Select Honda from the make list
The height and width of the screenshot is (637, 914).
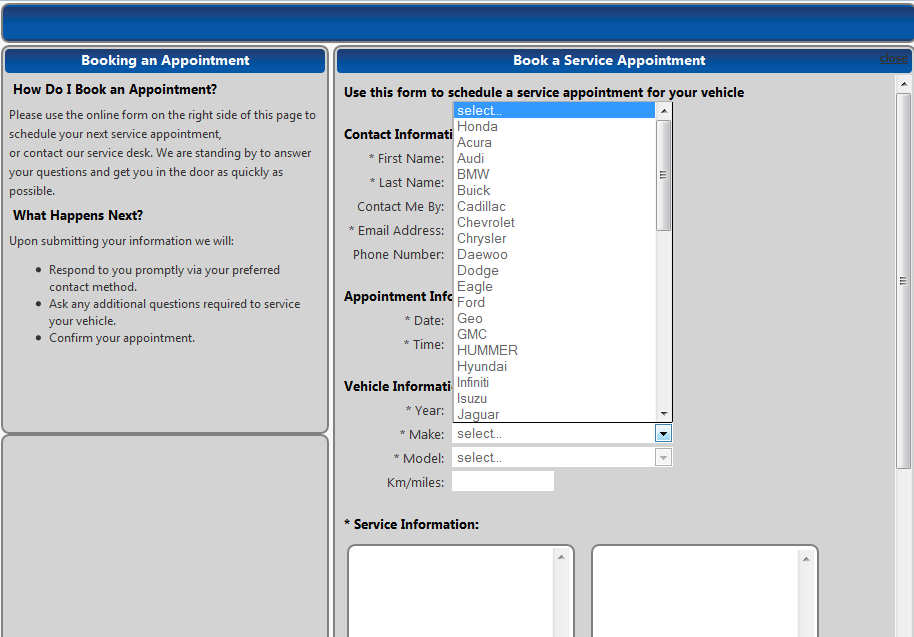point(477,127)
